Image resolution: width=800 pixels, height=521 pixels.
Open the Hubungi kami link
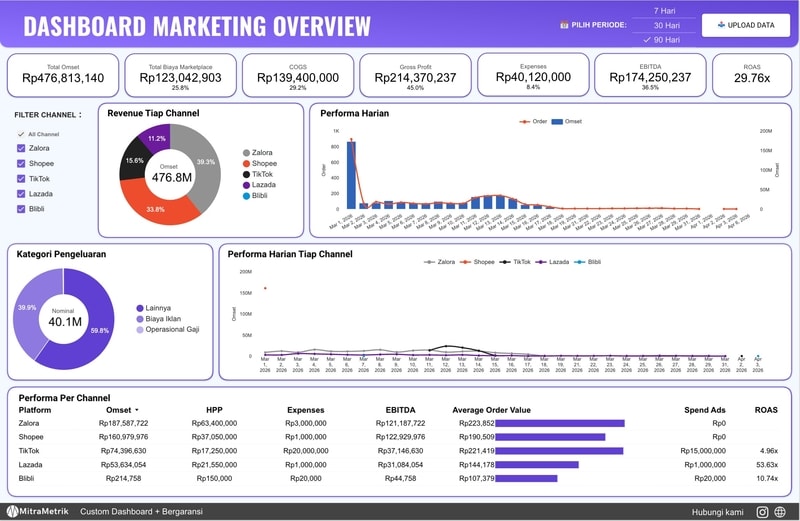point(718,512)
